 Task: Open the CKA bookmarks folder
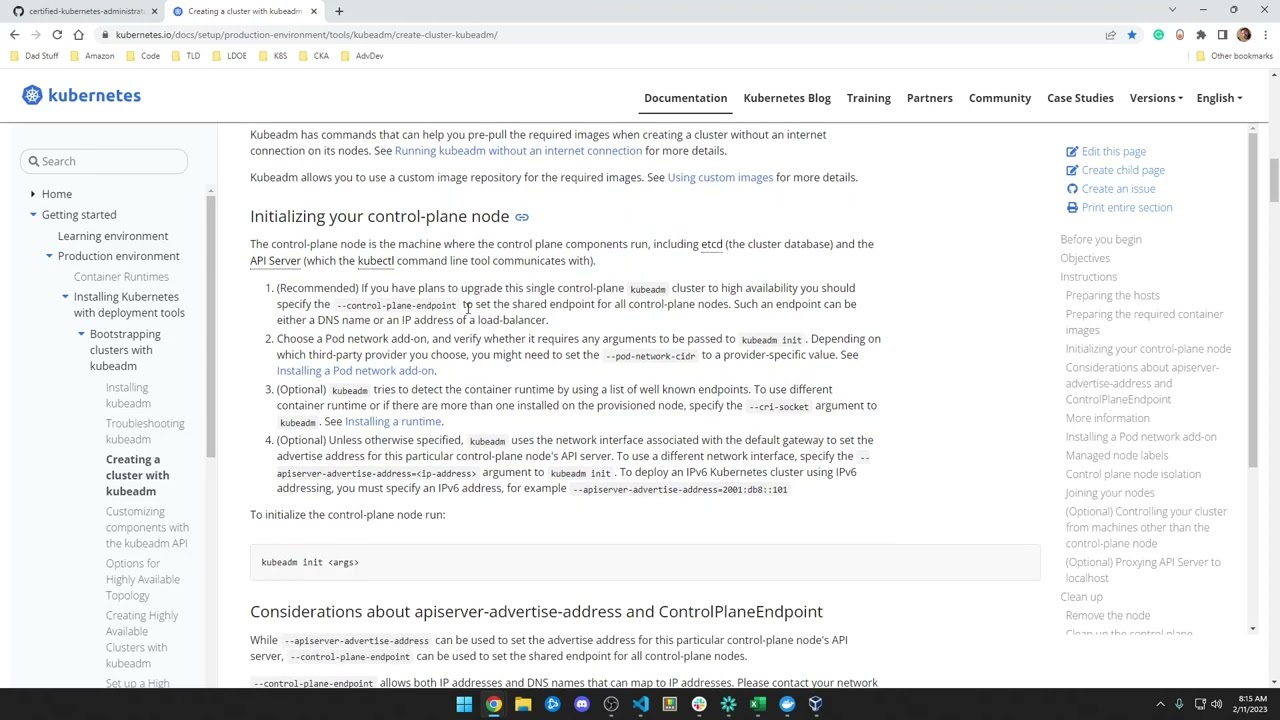(314, 56)
